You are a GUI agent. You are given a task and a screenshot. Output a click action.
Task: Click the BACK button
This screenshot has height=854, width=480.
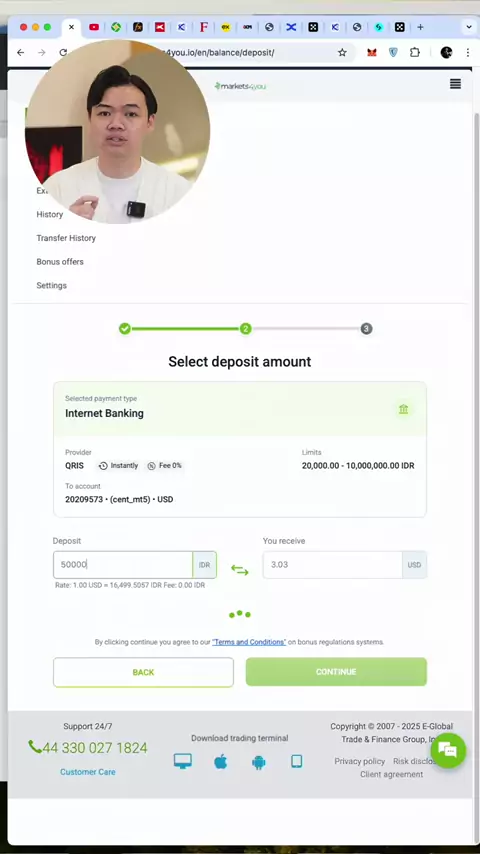143,672
